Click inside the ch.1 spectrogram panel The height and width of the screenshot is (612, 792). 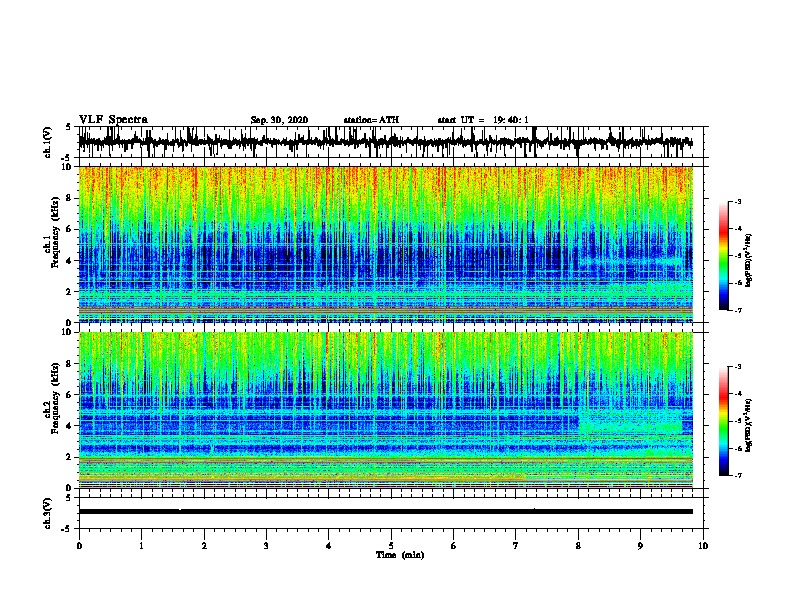[385, 244]
